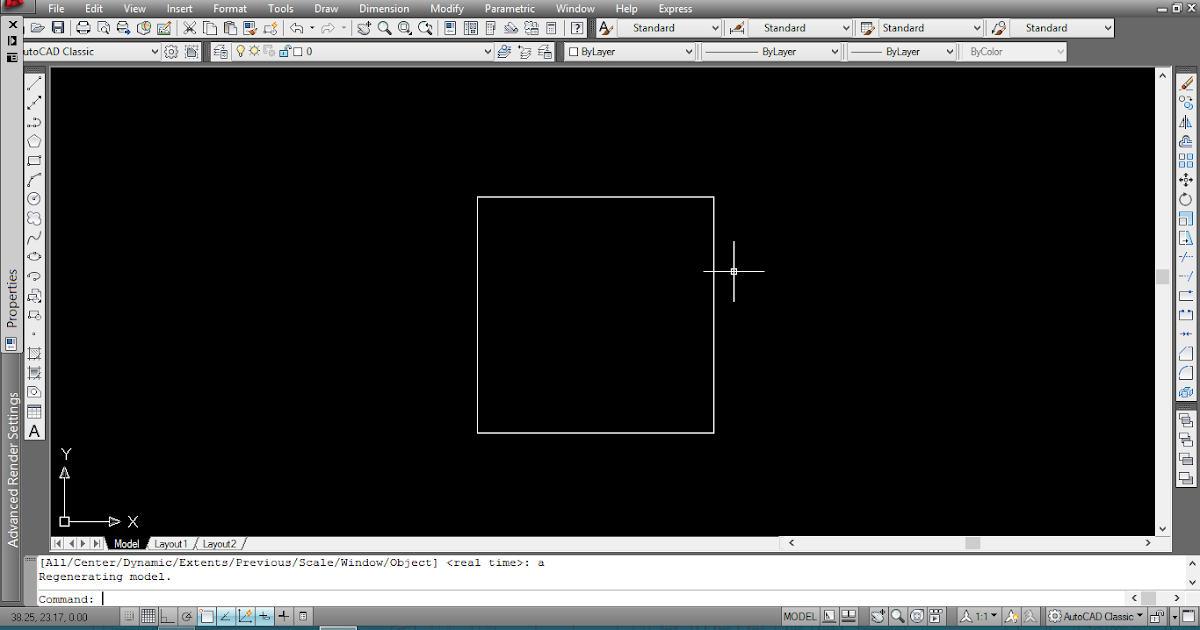Screen dimensions: 1200x630
Task: Open the Dimension menu
Action: coord(384,8)
